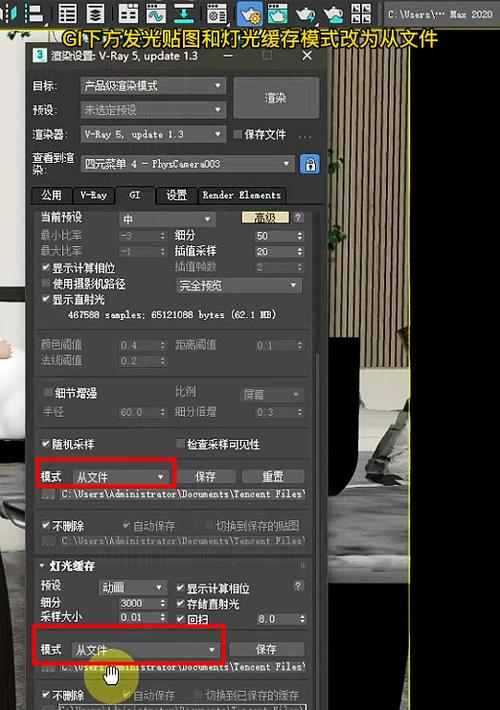Click the irradiance map file path field
500x710 pixels.
183,494
